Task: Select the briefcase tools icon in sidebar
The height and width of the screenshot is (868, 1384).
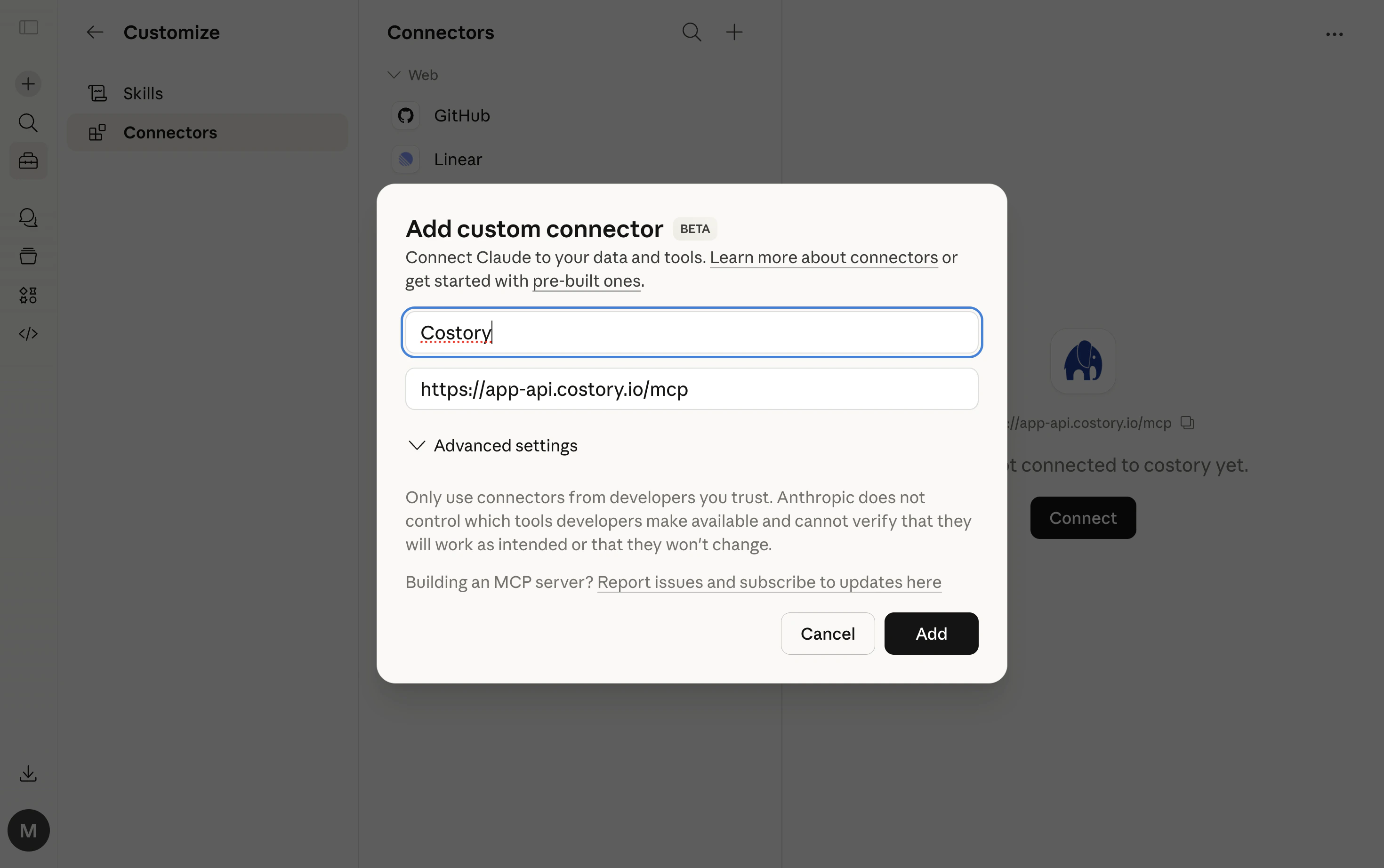Action: (28, 161)
